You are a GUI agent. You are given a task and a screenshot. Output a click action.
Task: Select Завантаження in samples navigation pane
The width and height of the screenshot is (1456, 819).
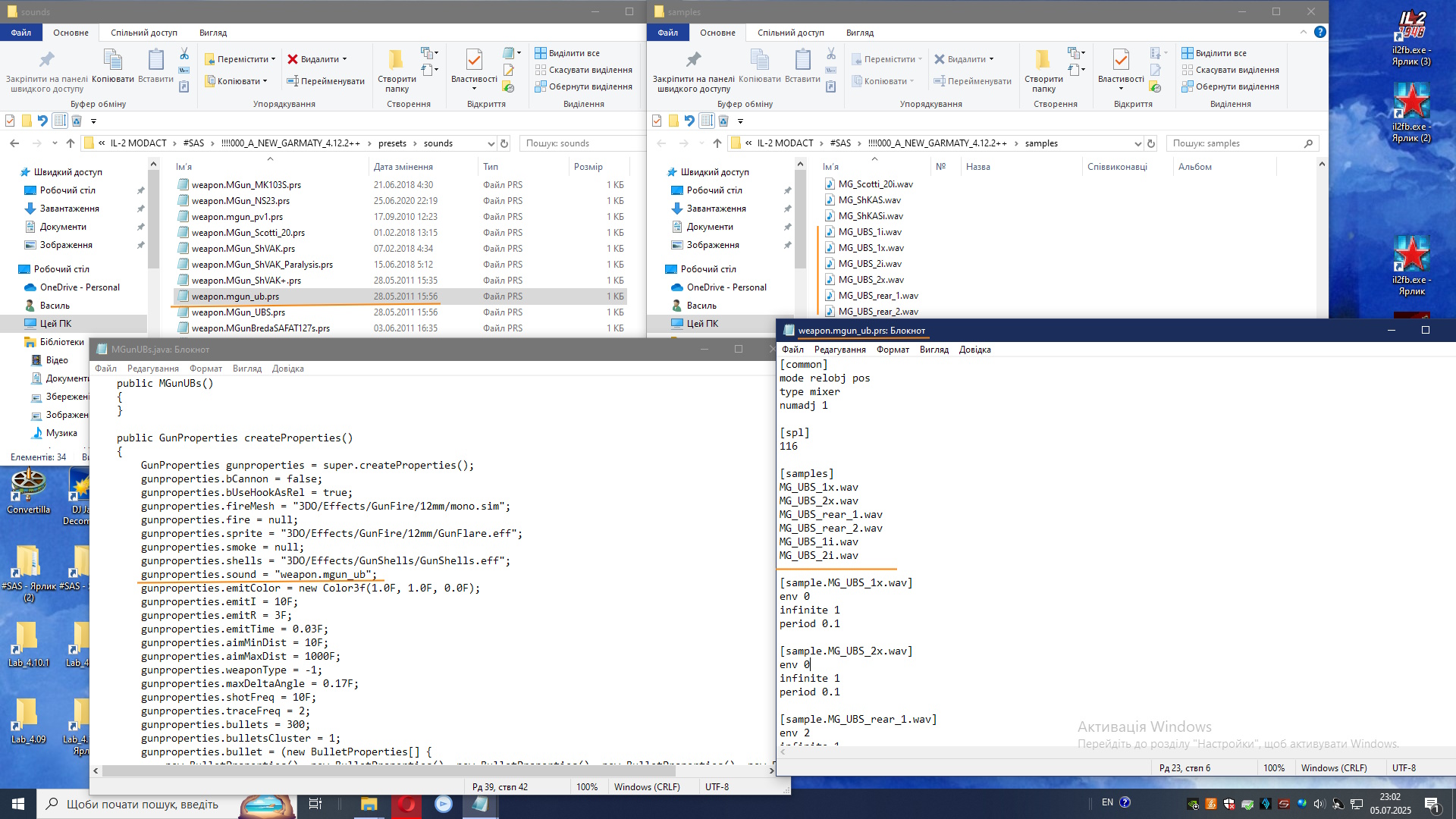point(716,209)
